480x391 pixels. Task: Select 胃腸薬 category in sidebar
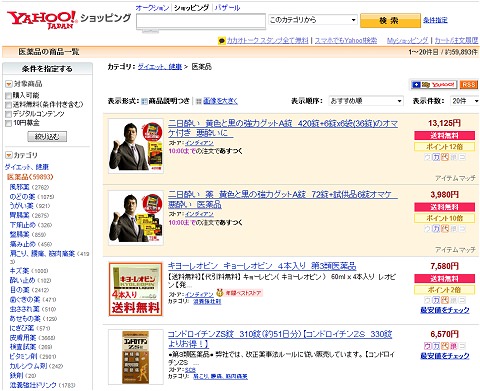click(19, 215)
